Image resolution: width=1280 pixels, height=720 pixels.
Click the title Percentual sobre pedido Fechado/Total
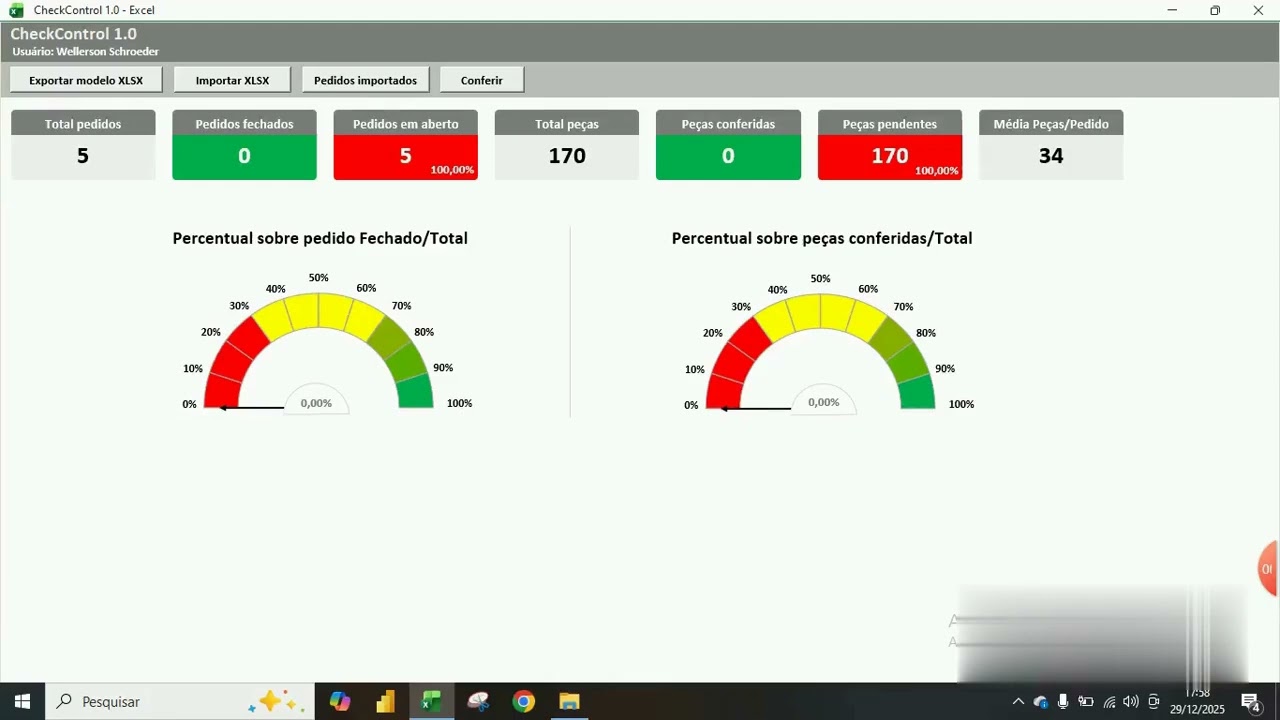pos(320,238)
